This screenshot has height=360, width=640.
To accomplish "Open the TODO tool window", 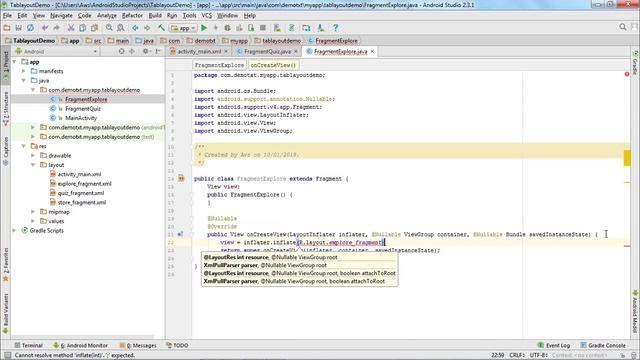I will (177, 345).
